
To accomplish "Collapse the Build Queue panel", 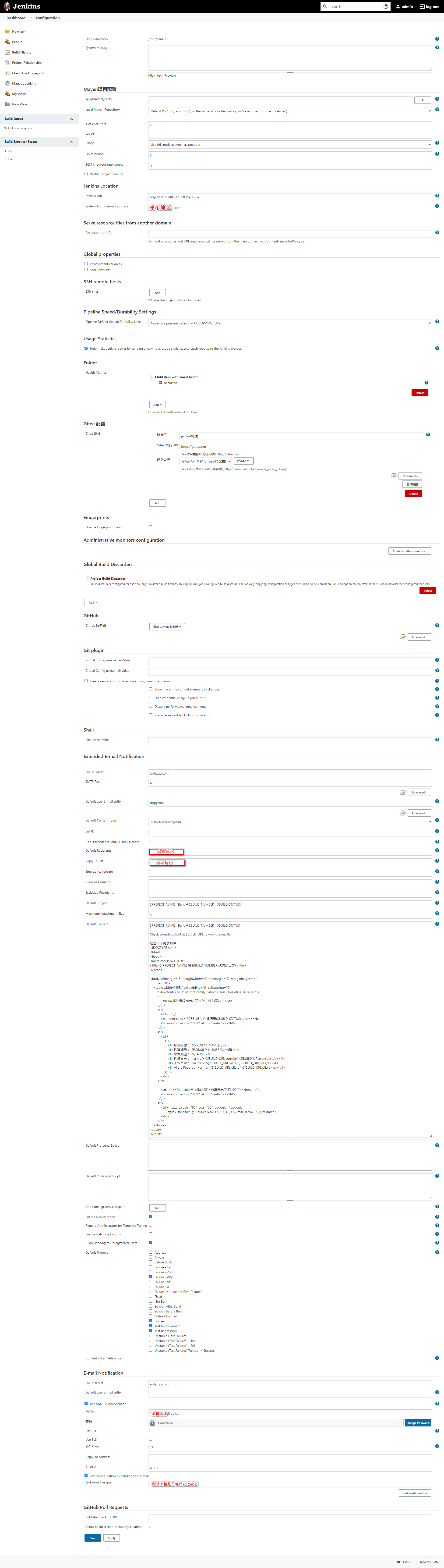I will (71, 119).
